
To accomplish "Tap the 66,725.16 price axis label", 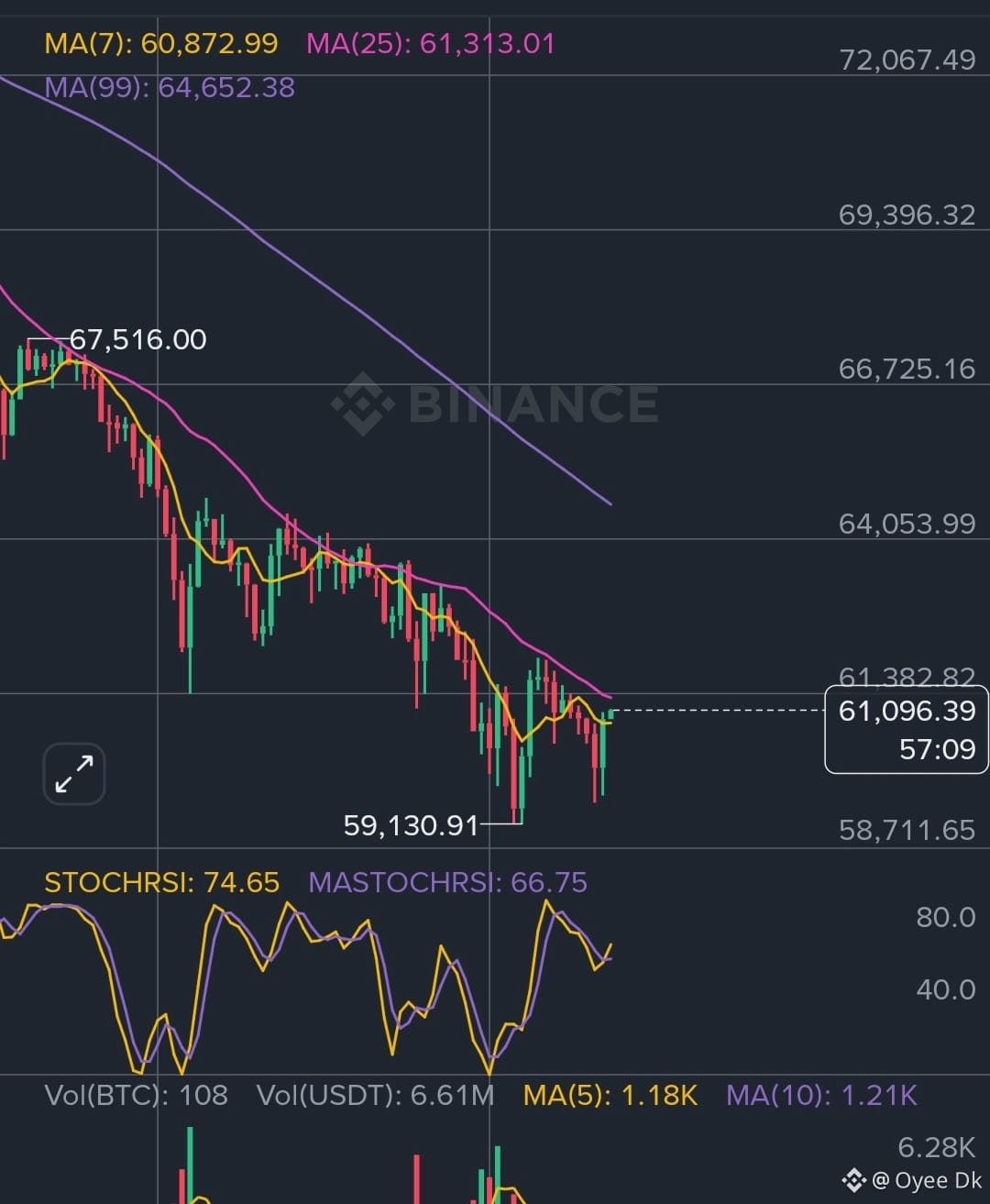I will [907, 369].
